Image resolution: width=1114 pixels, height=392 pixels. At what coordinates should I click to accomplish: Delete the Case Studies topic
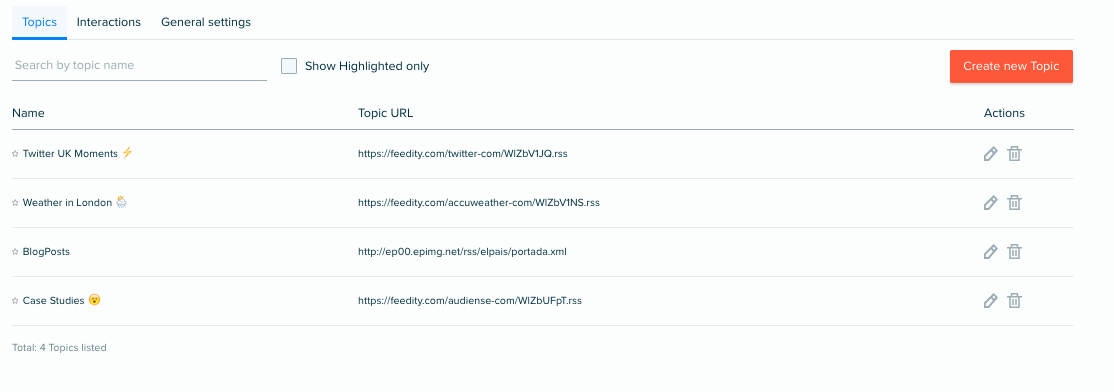(x=1015, y=300)
